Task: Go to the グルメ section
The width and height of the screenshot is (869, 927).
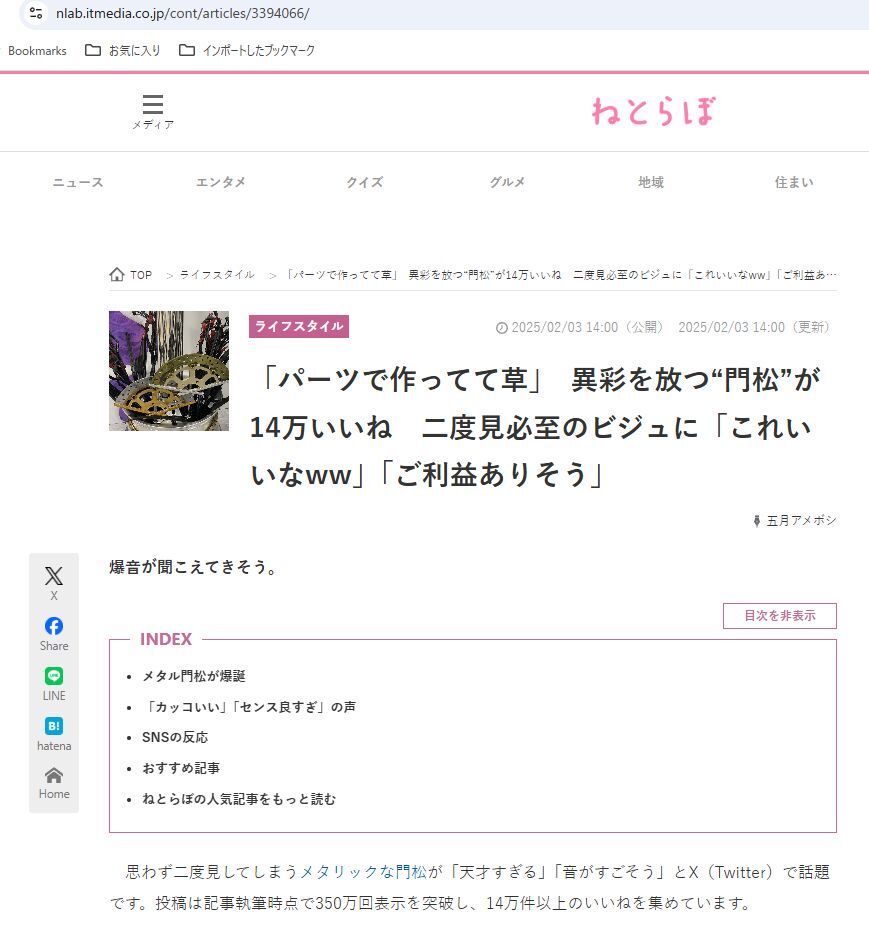Action: click(x=507, y=182)
